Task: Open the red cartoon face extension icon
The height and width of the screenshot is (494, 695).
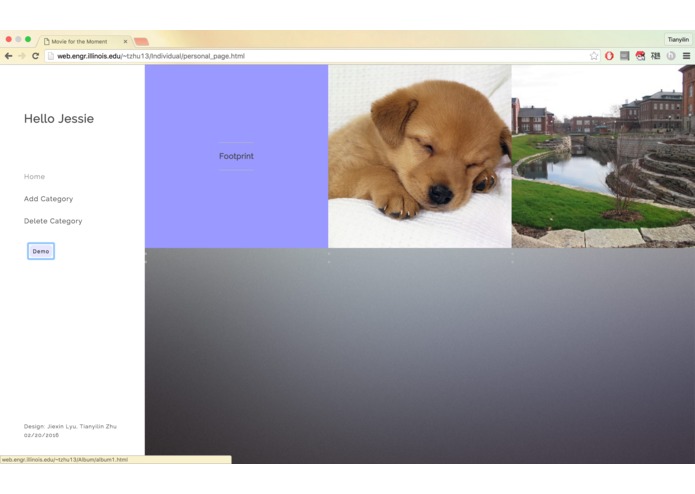Action: (x=640, y=56)
